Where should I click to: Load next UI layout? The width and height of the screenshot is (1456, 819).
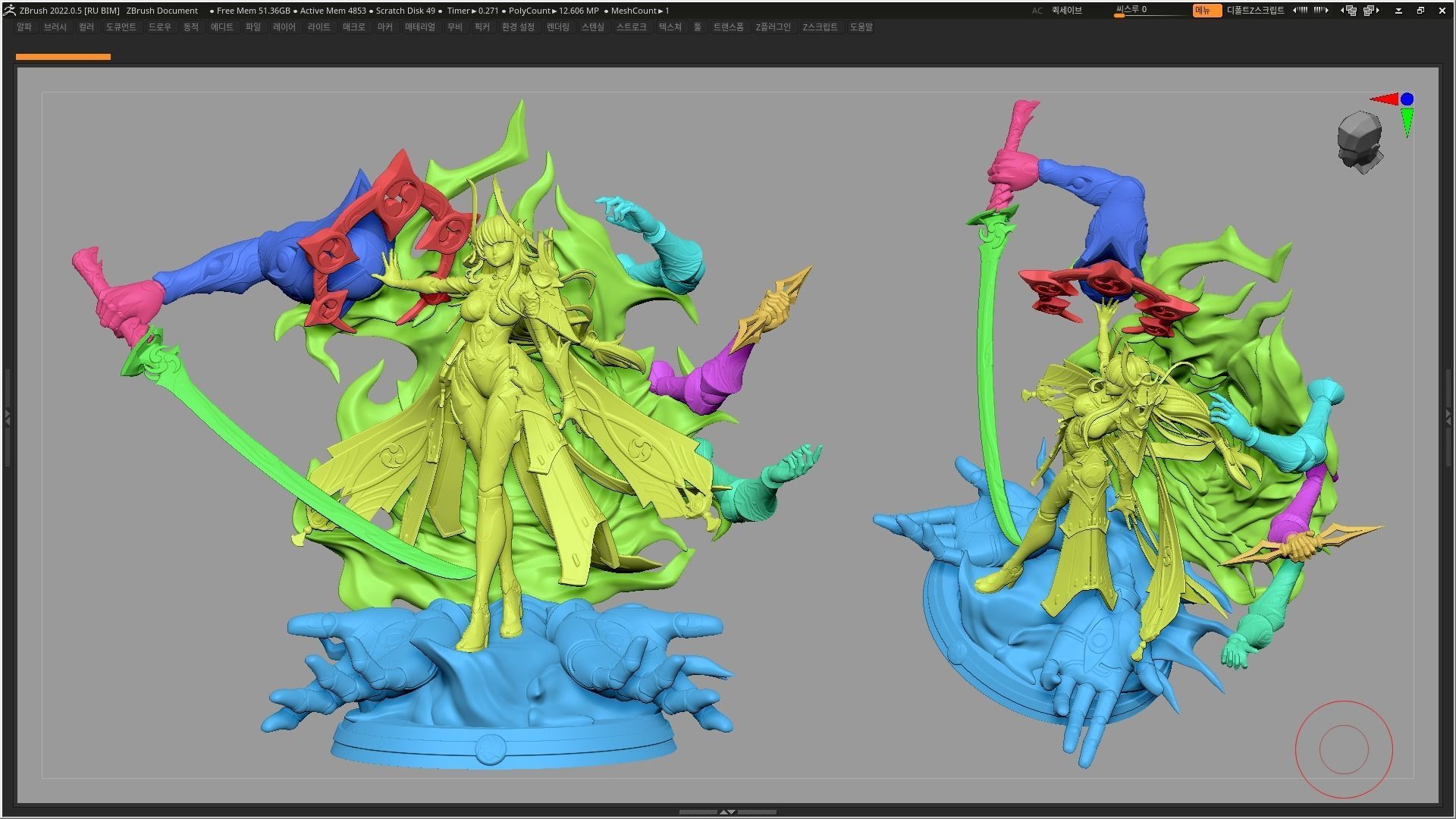pos(1371,11)
